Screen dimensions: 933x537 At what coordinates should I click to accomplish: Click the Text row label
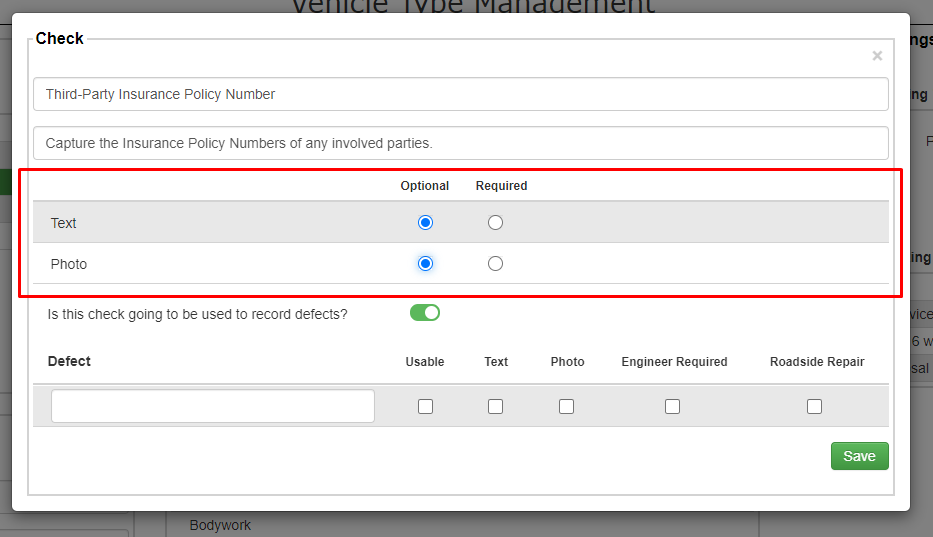pyautogui.click(x=63, y=223)
